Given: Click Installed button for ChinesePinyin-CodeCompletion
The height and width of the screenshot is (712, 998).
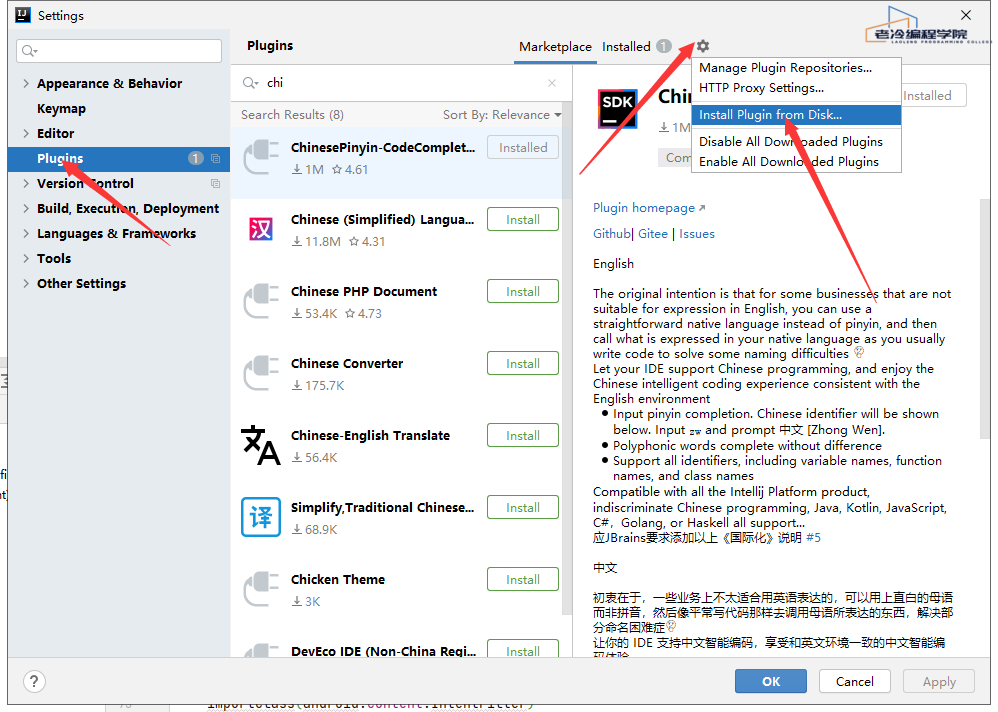Looking at the screenshot, I should 523,148.
